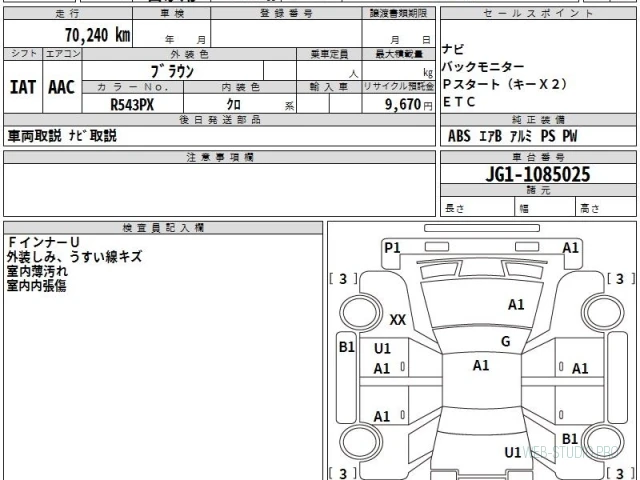The image size is (640, 480).
Task: Click the 後日発送部品 header
Action: click(220, 120)
